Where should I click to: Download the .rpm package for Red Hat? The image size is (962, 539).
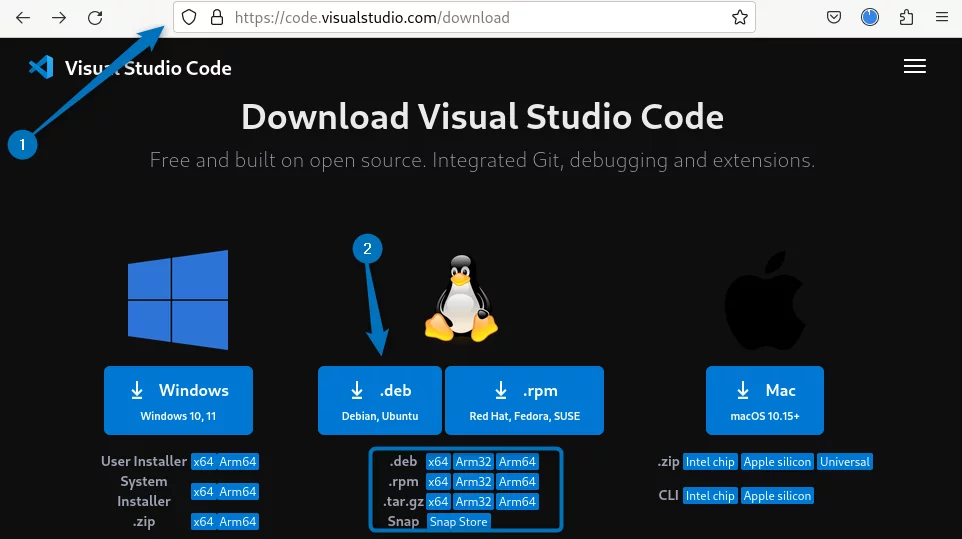pos(525,400)
